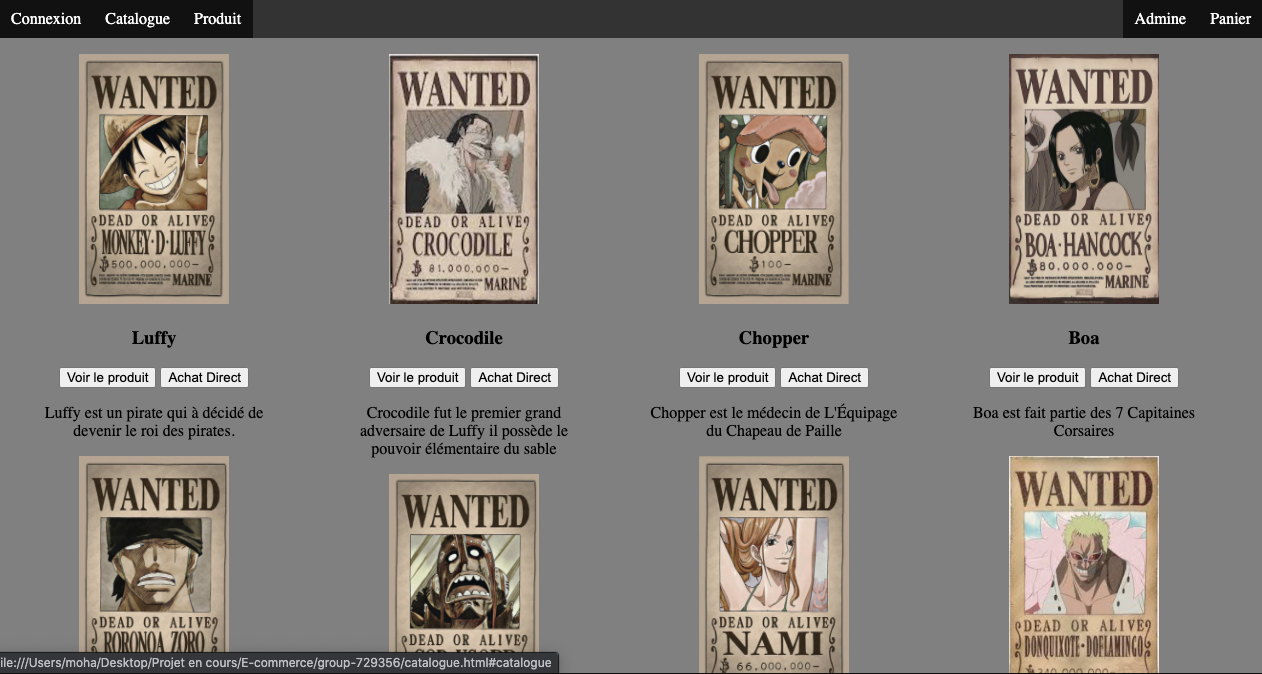Purchase Chopper using Achat Direct
Screen dimensions: 1262x674
(824, 377)
